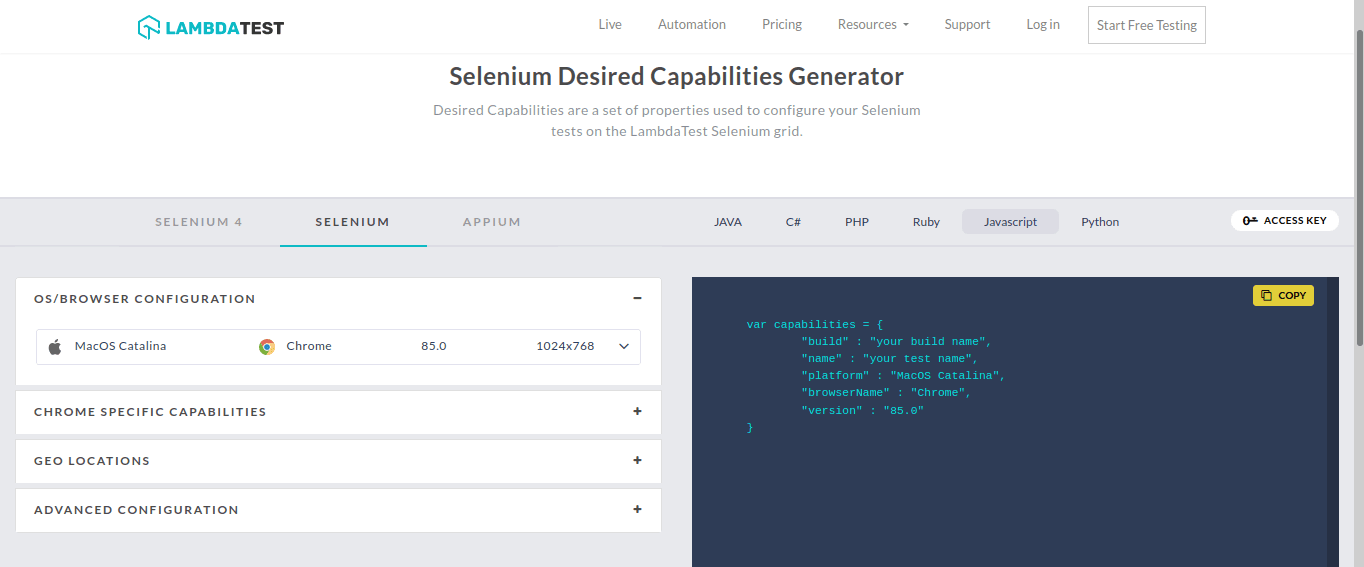Click the clipboard icon in the COPY button
The width and height of the screenshot is (1364, 567).
coord(1266,295)
